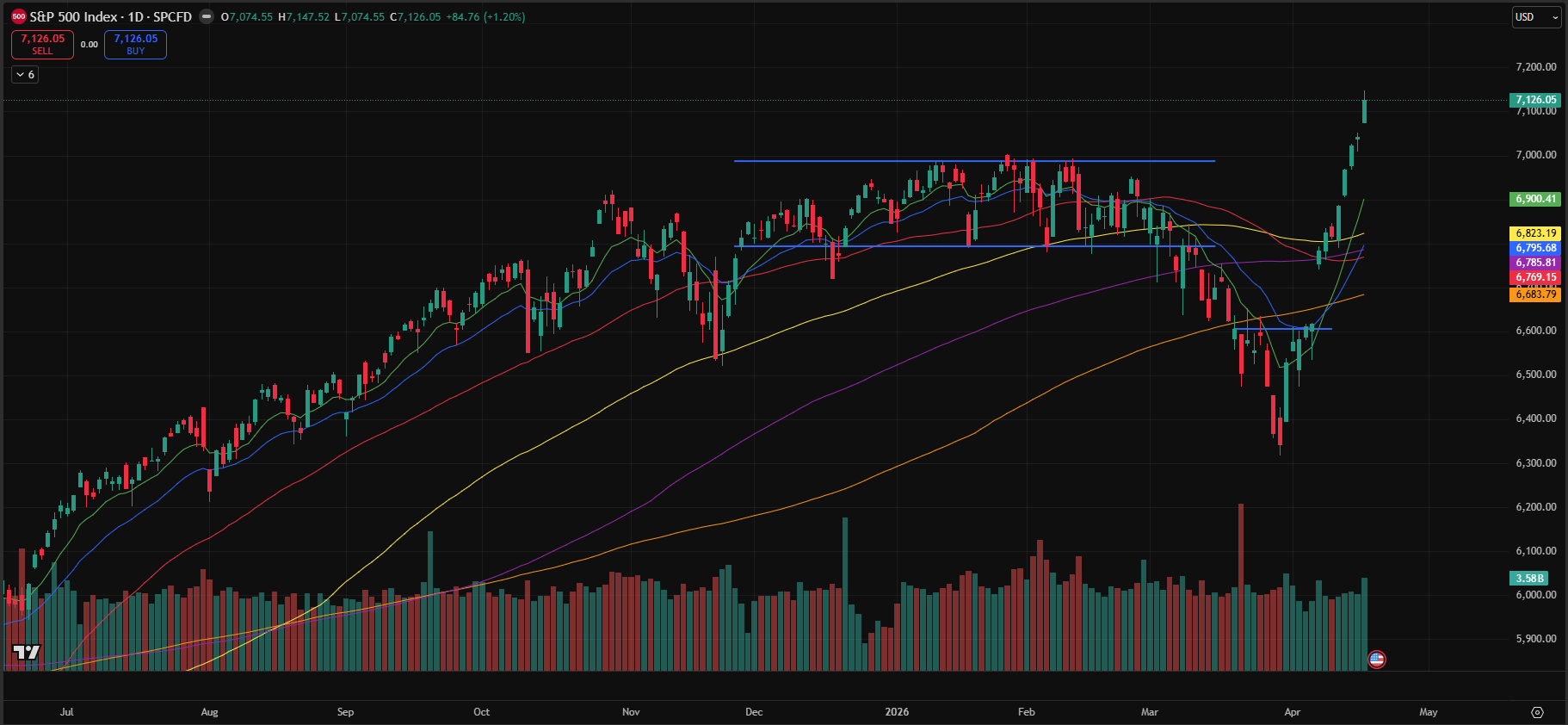
Task: Click the 2026 label on time axis
Action: click(x=897, y=712)
